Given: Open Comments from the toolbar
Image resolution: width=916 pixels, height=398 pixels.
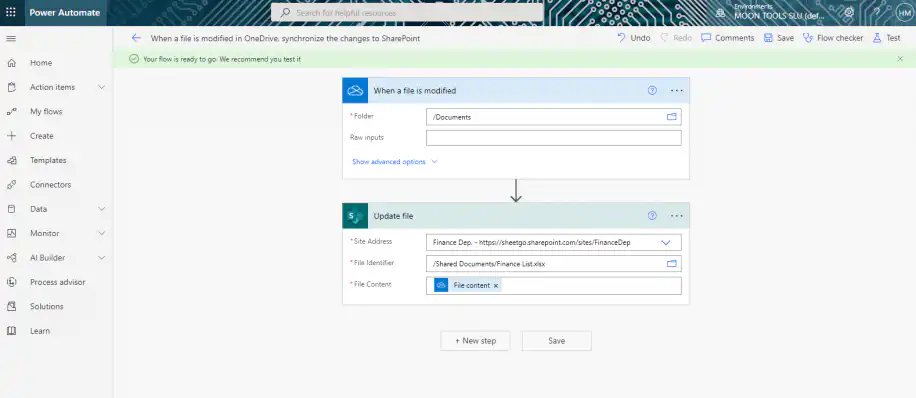Looking at the screenshot, I should click(728, 38).
